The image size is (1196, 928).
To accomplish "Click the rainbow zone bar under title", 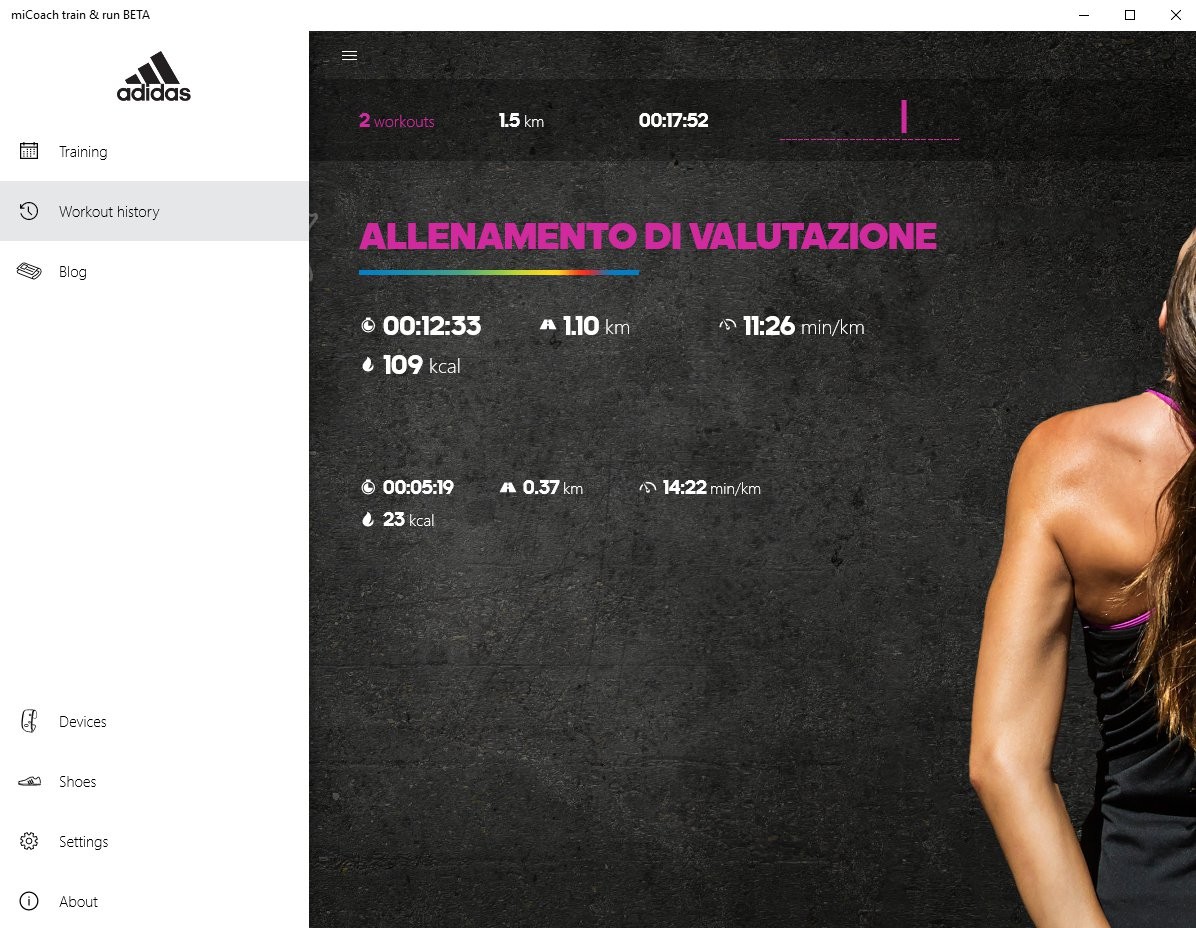I will pyautogui.click(x=499, y=272).
